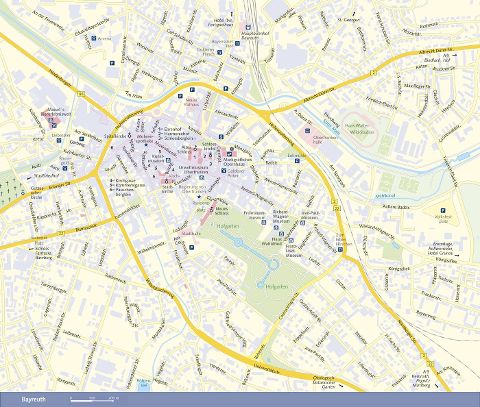Click the Röhrensee lake
Screen dimensions: 480x407
pyautogui.click(x=144, y=386)
